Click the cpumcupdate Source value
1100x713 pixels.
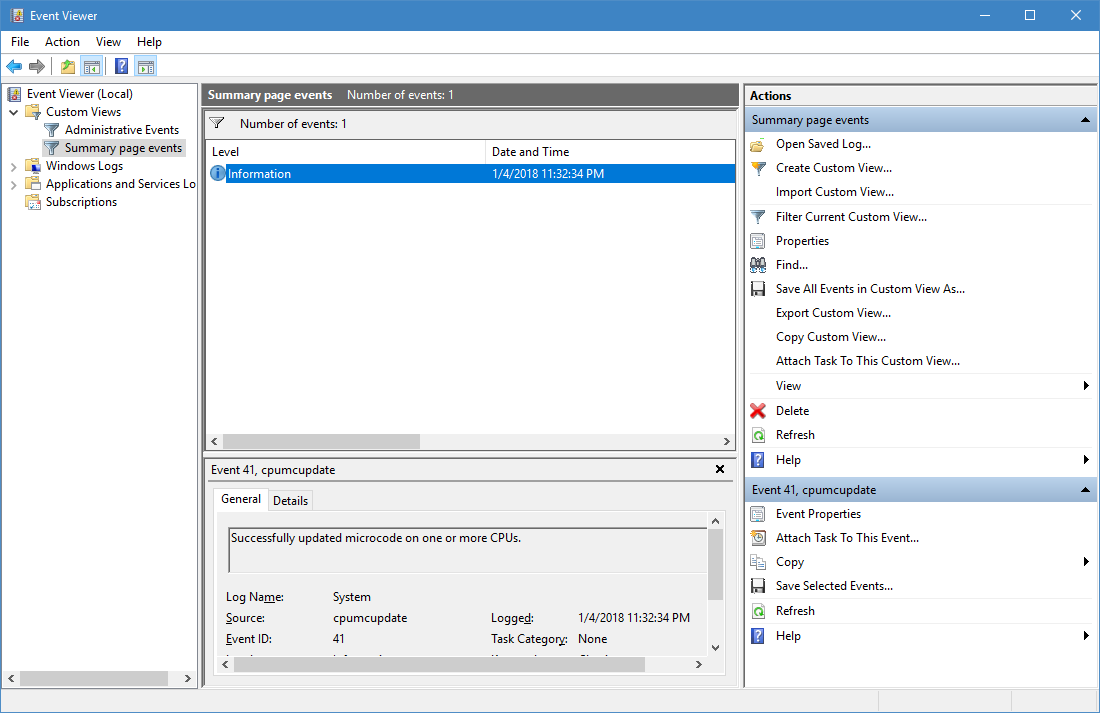pyautogui.click(x=370, y=618)
